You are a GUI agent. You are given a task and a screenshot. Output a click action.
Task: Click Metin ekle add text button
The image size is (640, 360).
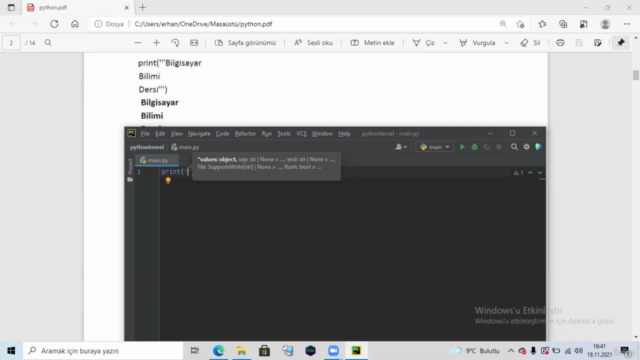click(372, 43)
